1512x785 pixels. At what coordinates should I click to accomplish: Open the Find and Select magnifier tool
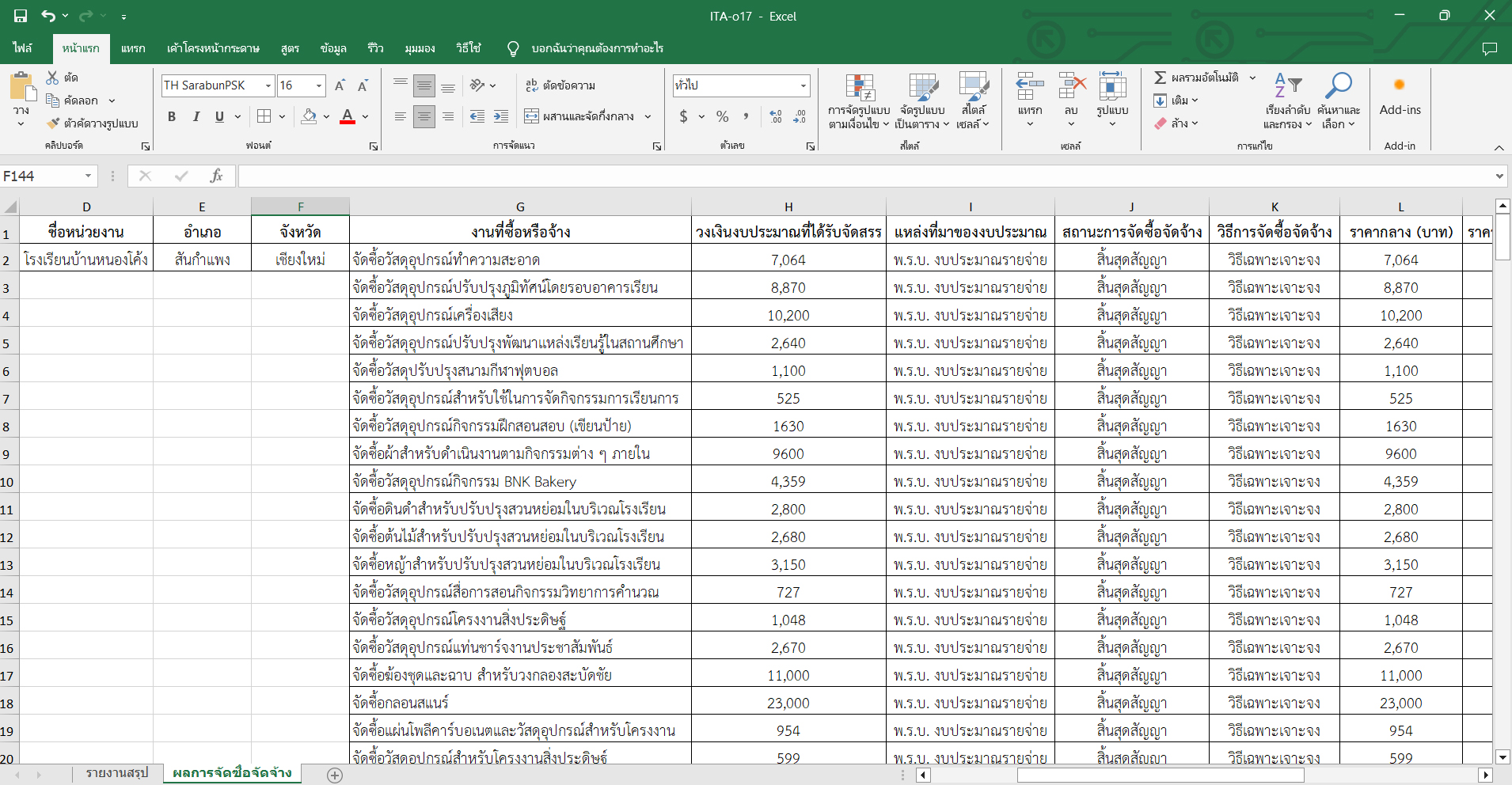(1339, 85)
